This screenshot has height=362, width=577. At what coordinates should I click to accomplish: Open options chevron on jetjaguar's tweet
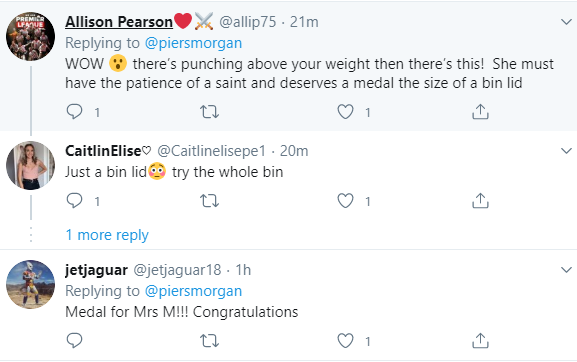[566, 270]
